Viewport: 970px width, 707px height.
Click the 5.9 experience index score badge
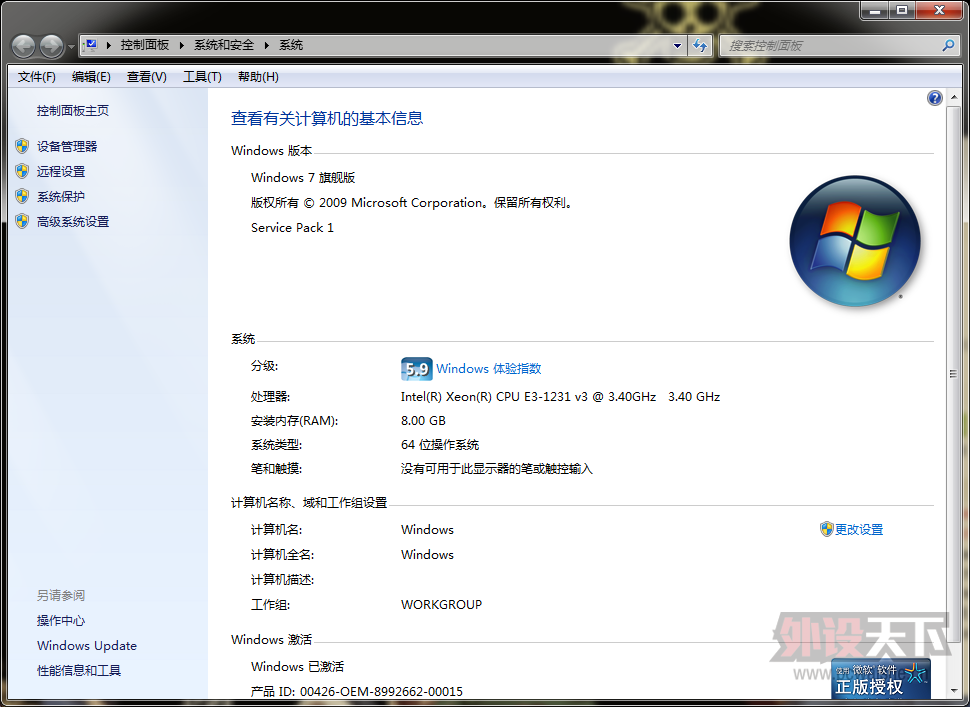pos(416,369)
